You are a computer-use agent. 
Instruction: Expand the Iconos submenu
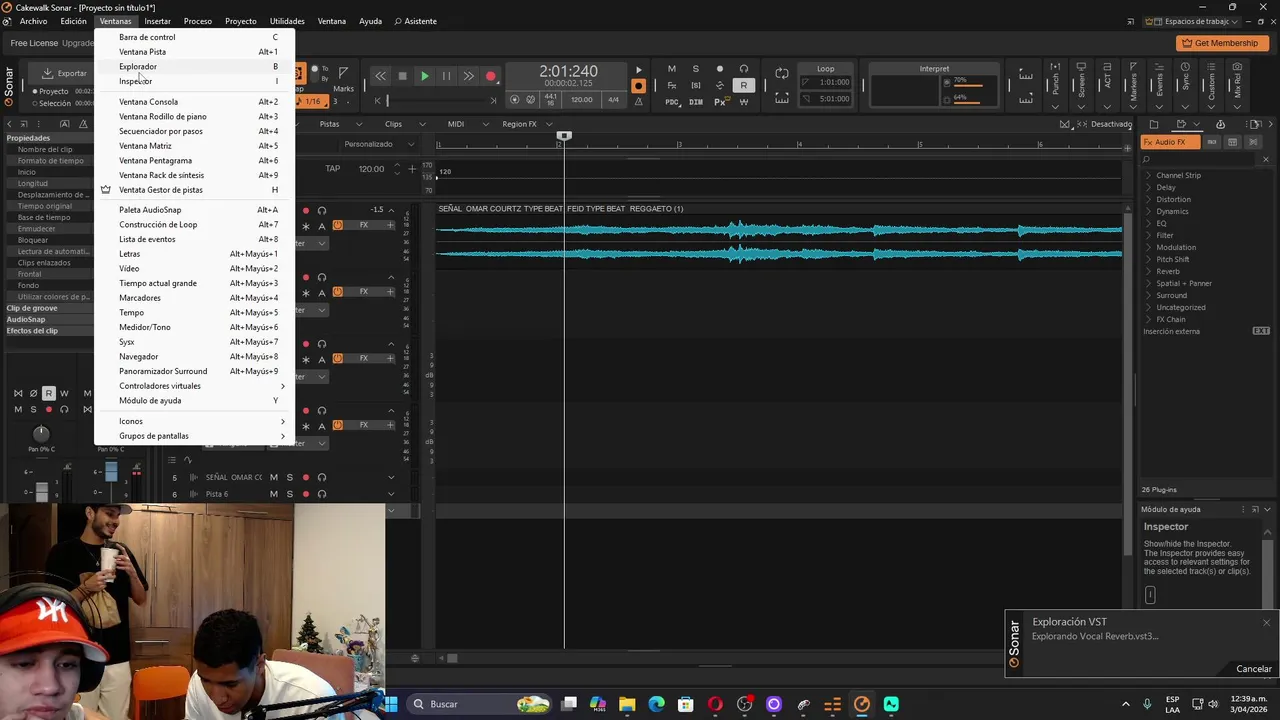[x=195, y=421]
